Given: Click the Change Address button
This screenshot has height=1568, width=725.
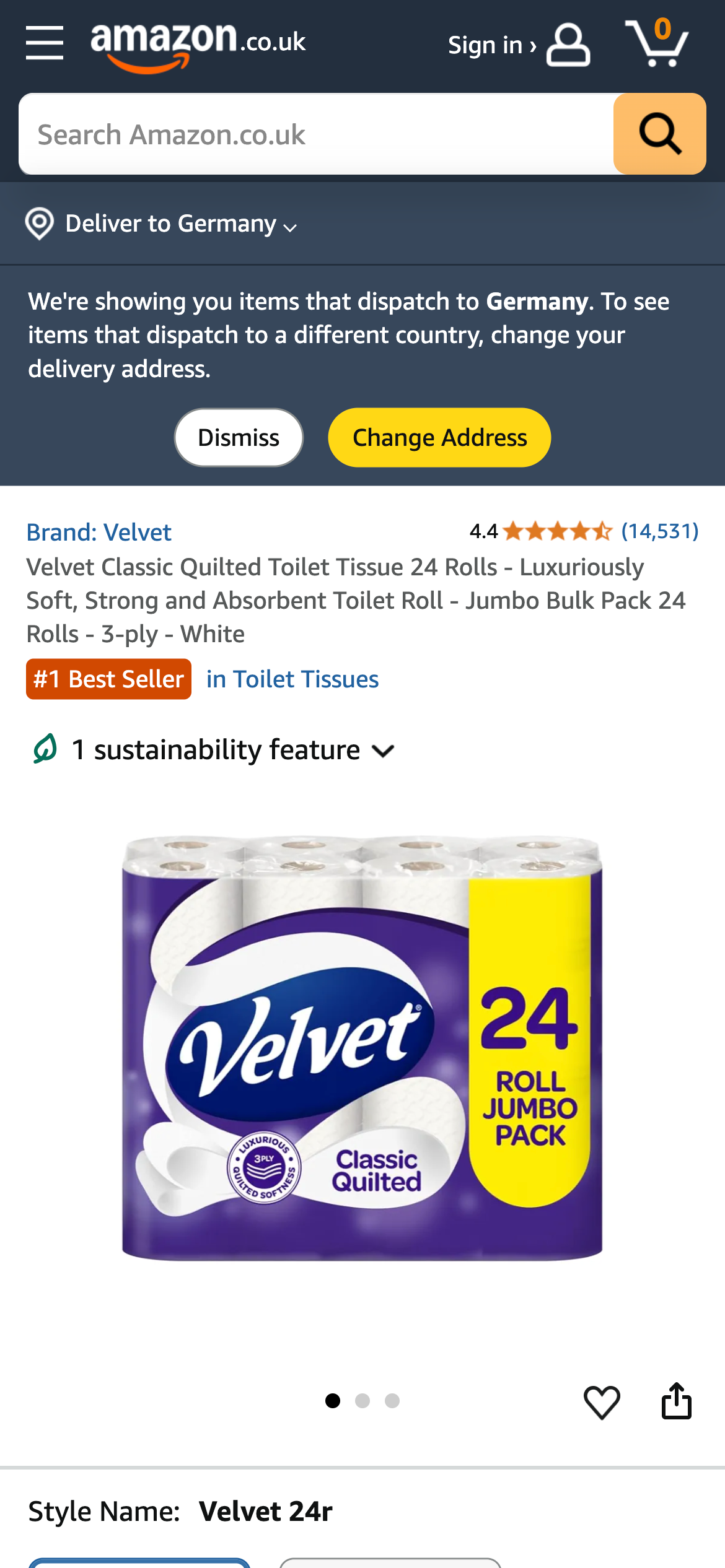Looking at the screenshot, I should pos(439,437).
